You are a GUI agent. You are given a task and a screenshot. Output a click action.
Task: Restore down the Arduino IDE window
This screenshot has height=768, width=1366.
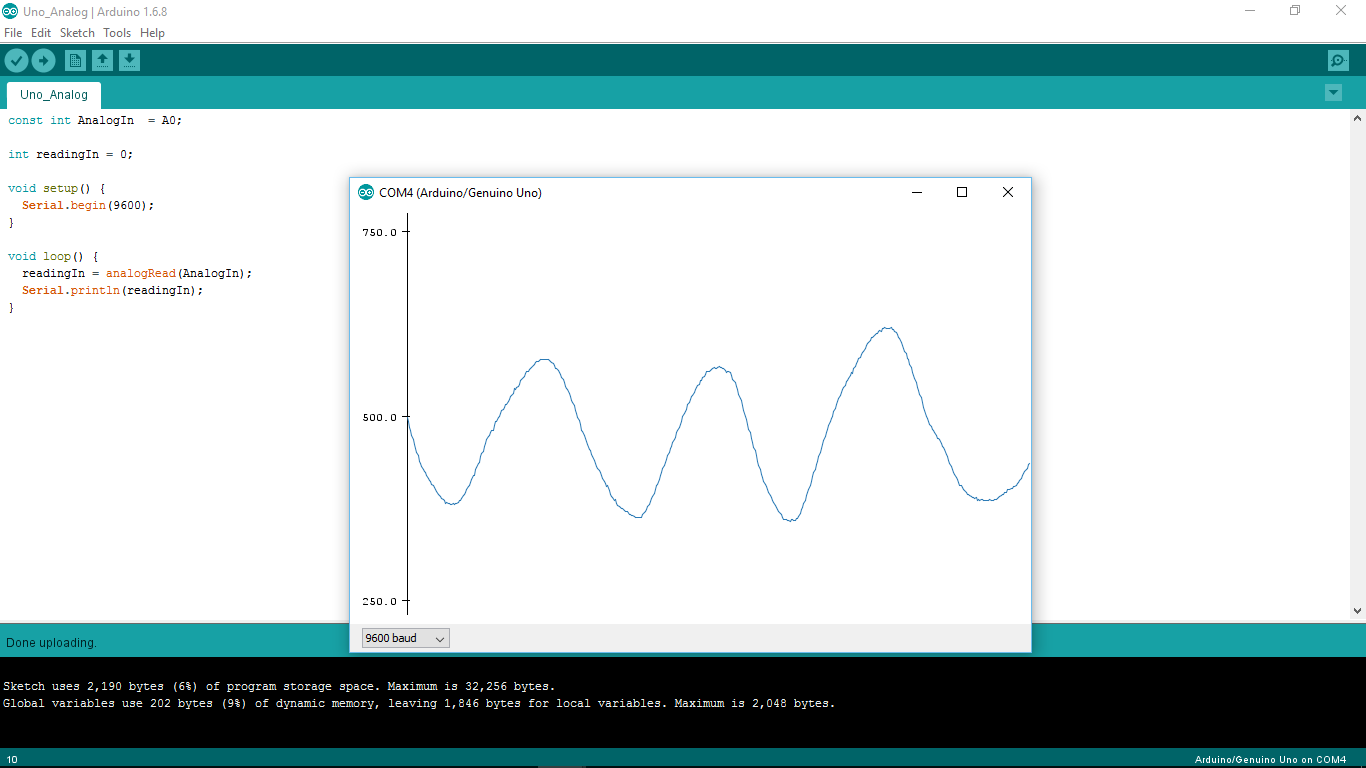coord(1295,10)
